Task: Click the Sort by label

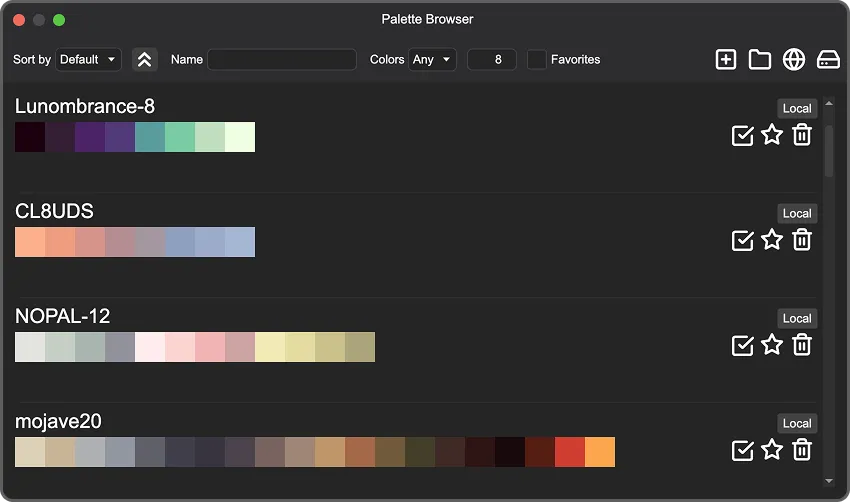Action: pos(32,60)
